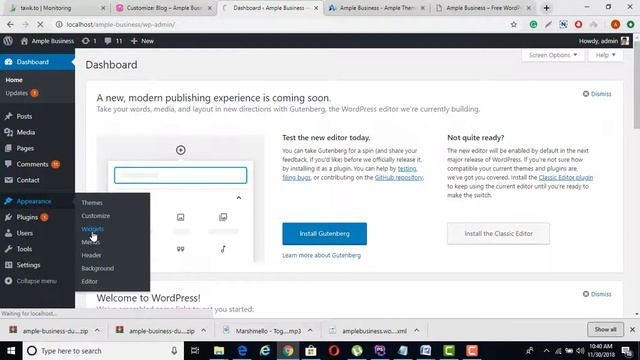The width and height of the screenshot is (640, 360).
Task: Click the plus inserter icon in preview
Action: (x=180, y=150)
